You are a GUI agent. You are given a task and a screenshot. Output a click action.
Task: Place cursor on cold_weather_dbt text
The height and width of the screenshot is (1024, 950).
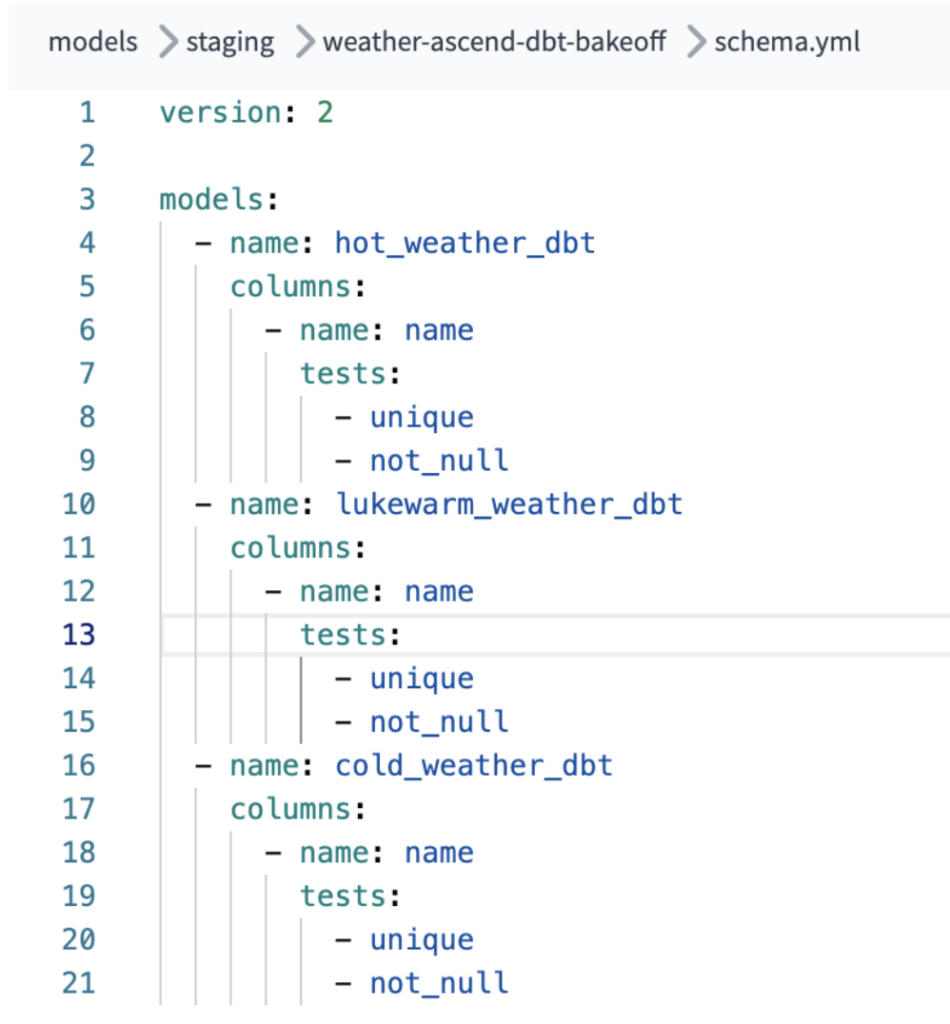(474, 765)
